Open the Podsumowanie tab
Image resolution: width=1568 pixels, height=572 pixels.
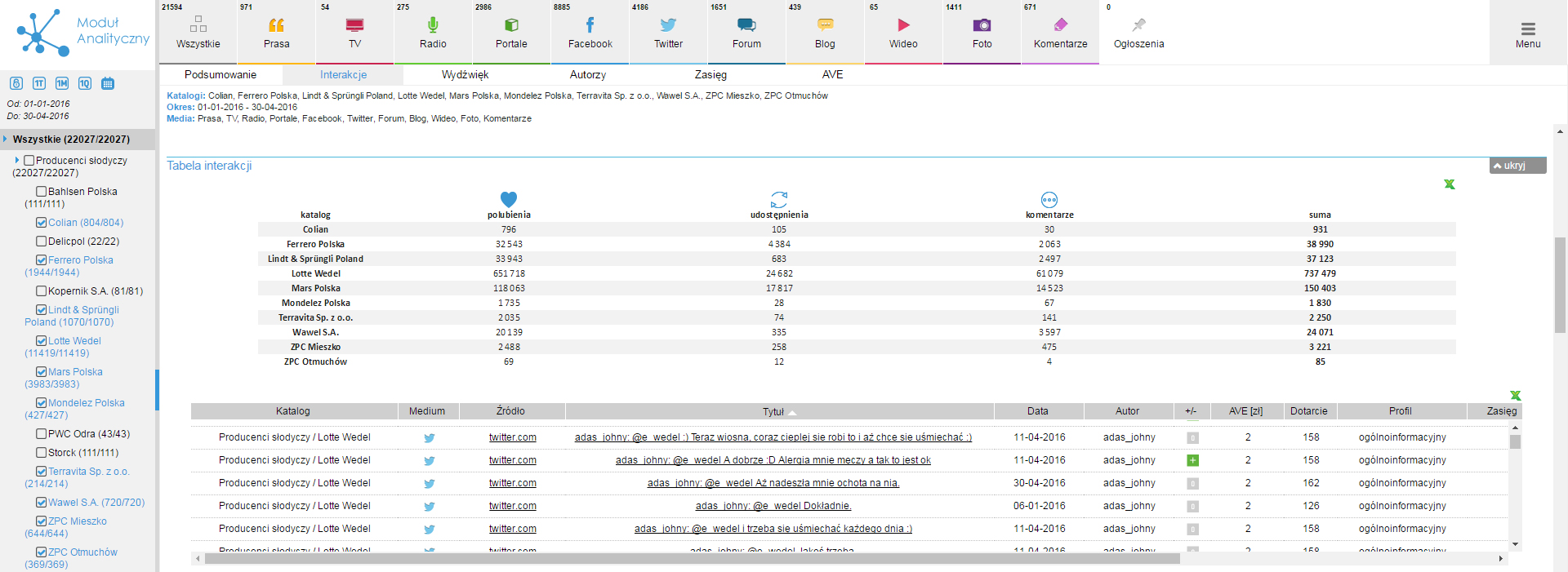click(220, 74)
